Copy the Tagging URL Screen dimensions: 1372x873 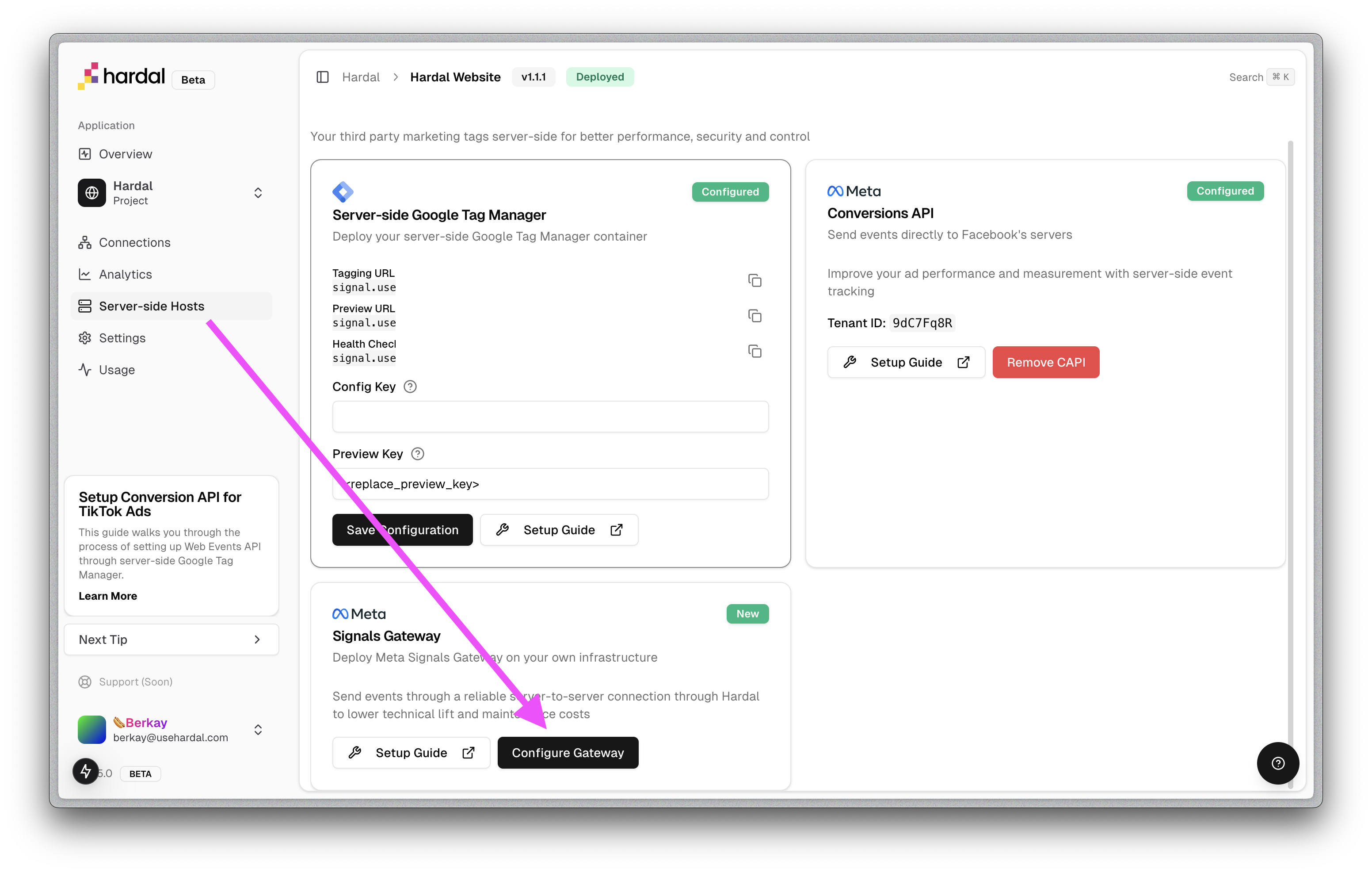point(755,280)
